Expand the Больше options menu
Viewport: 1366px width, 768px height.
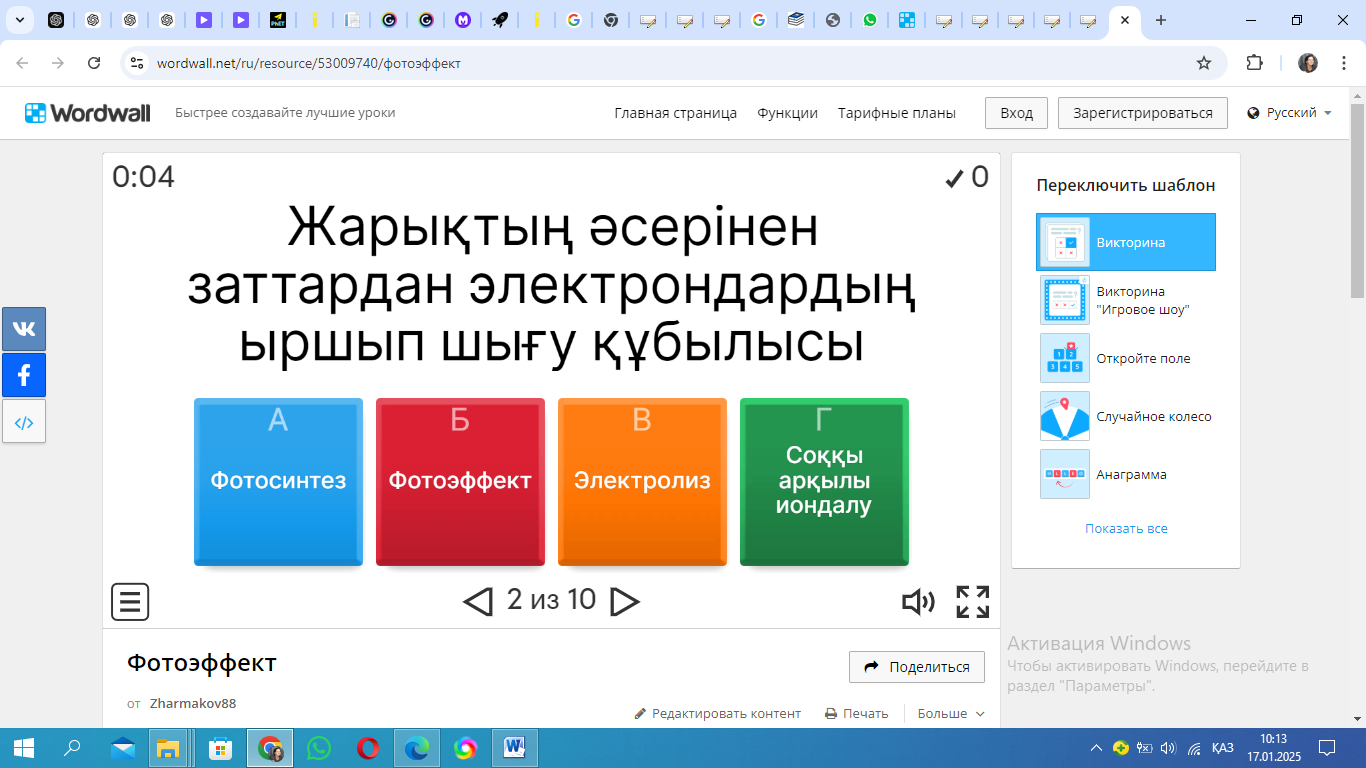[x=950, y=713]
